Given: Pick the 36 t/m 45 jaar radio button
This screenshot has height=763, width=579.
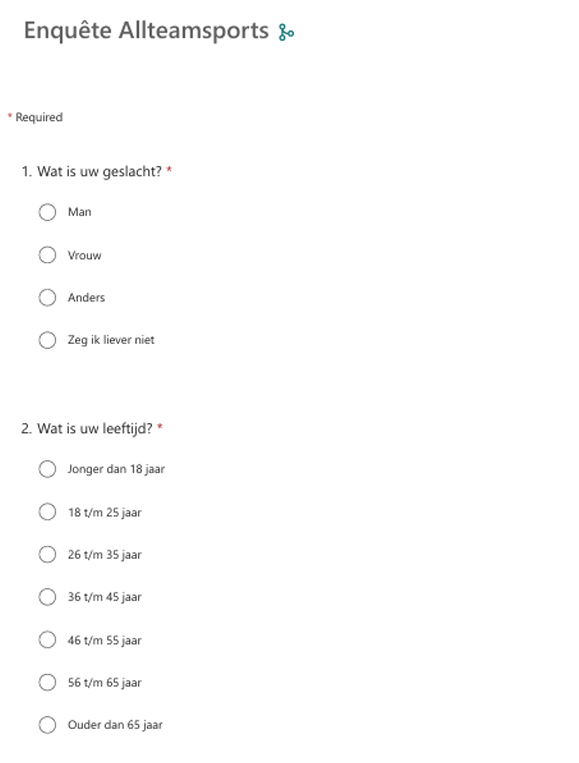Looking at the screenshot, I should [47, 597].
